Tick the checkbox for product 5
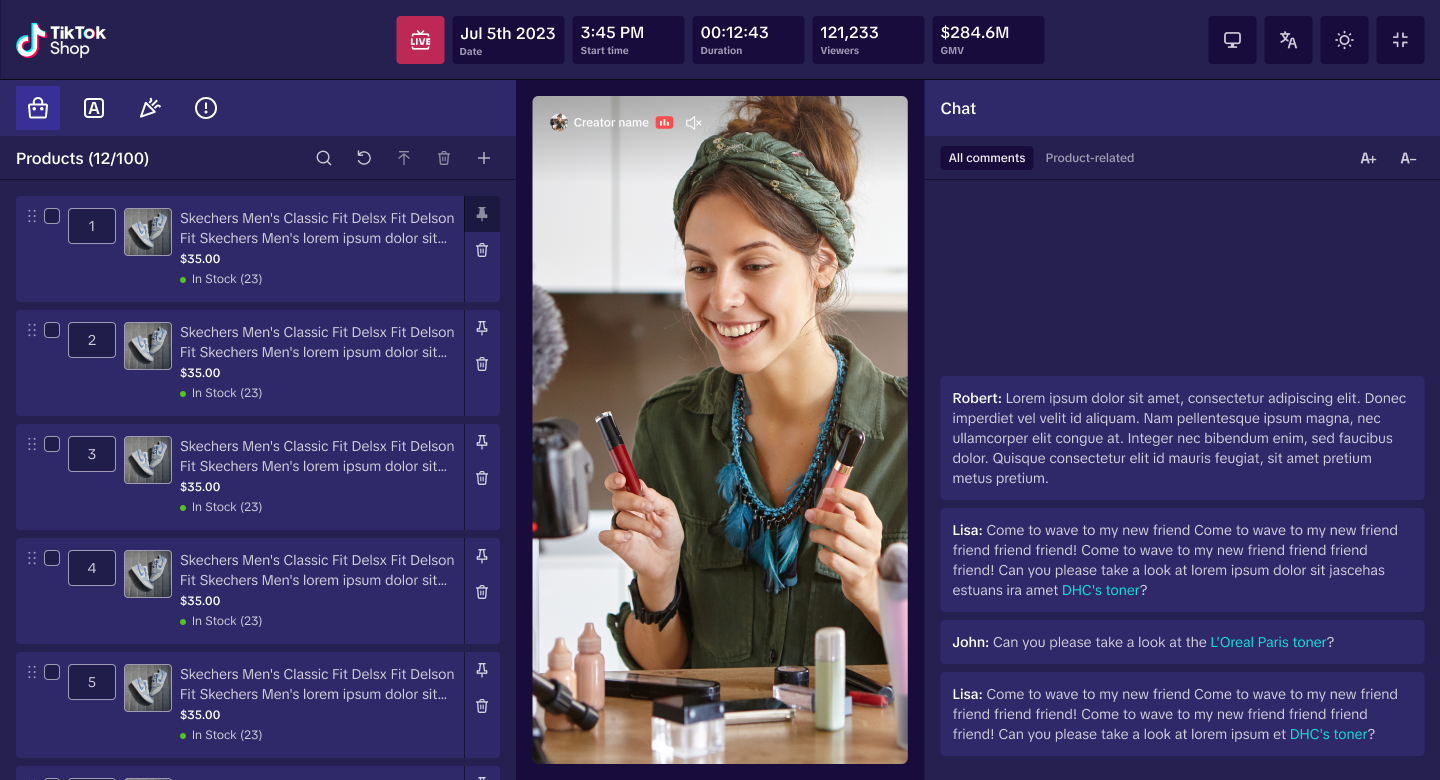The width and height of the screenshot is (1440, 780). pos(52,672)
